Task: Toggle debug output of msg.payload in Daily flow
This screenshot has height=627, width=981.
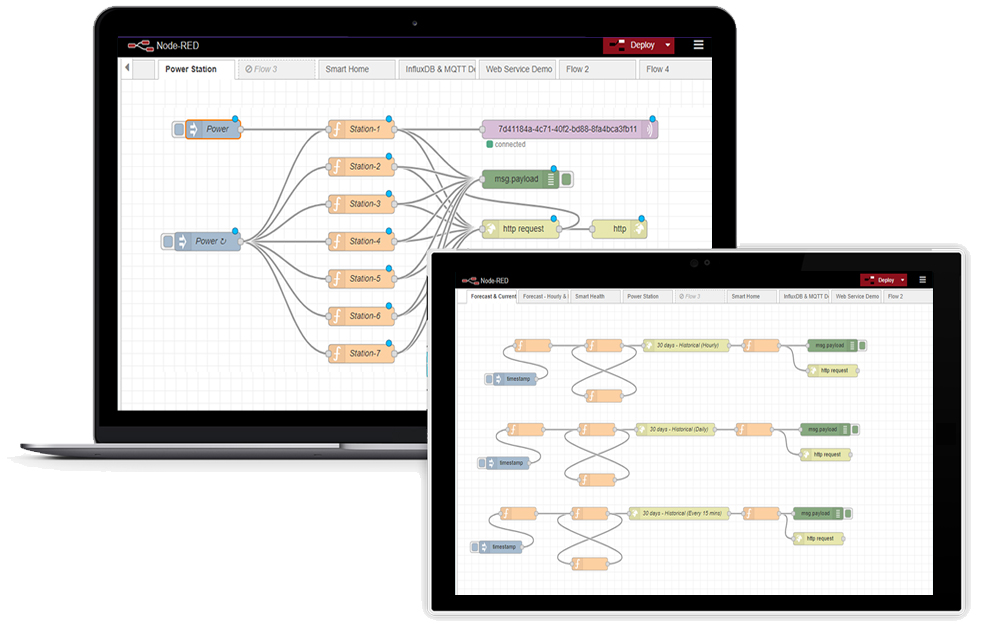Action: 856,429
